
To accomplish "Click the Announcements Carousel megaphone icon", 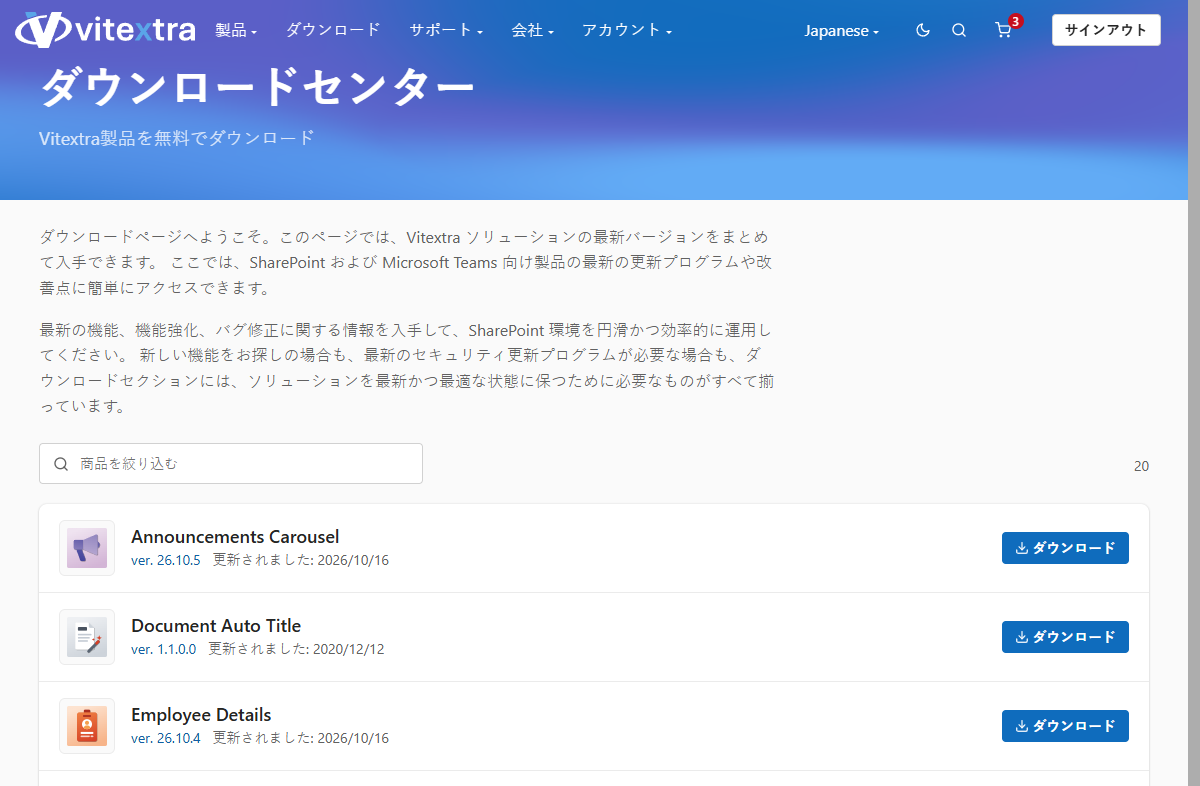I will tap(87, 548).
